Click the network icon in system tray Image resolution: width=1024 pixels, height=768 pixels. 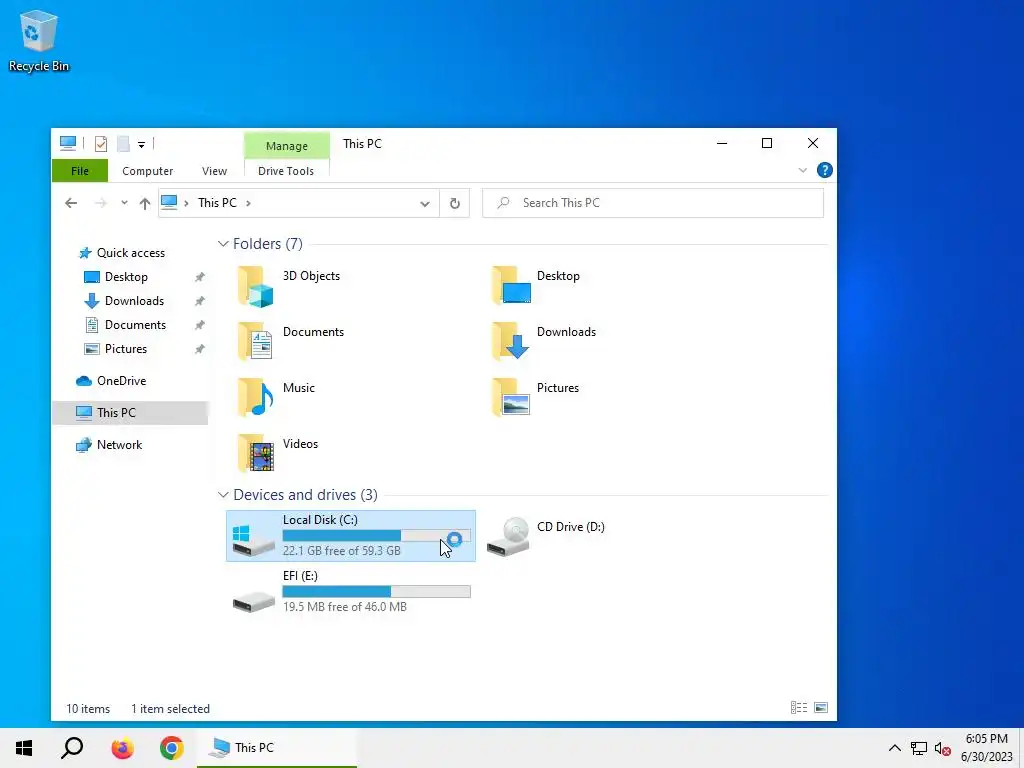(919, 748)
